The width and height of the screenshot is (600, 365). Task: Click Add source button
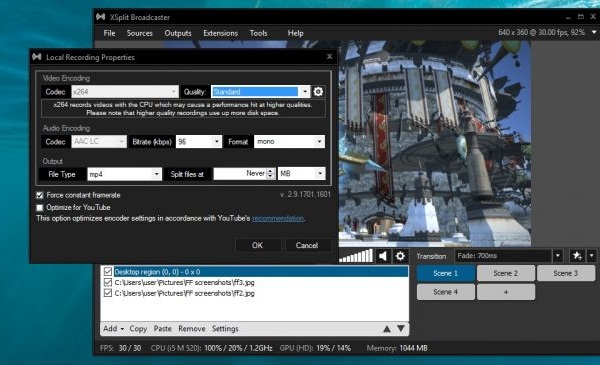point(113,329)
